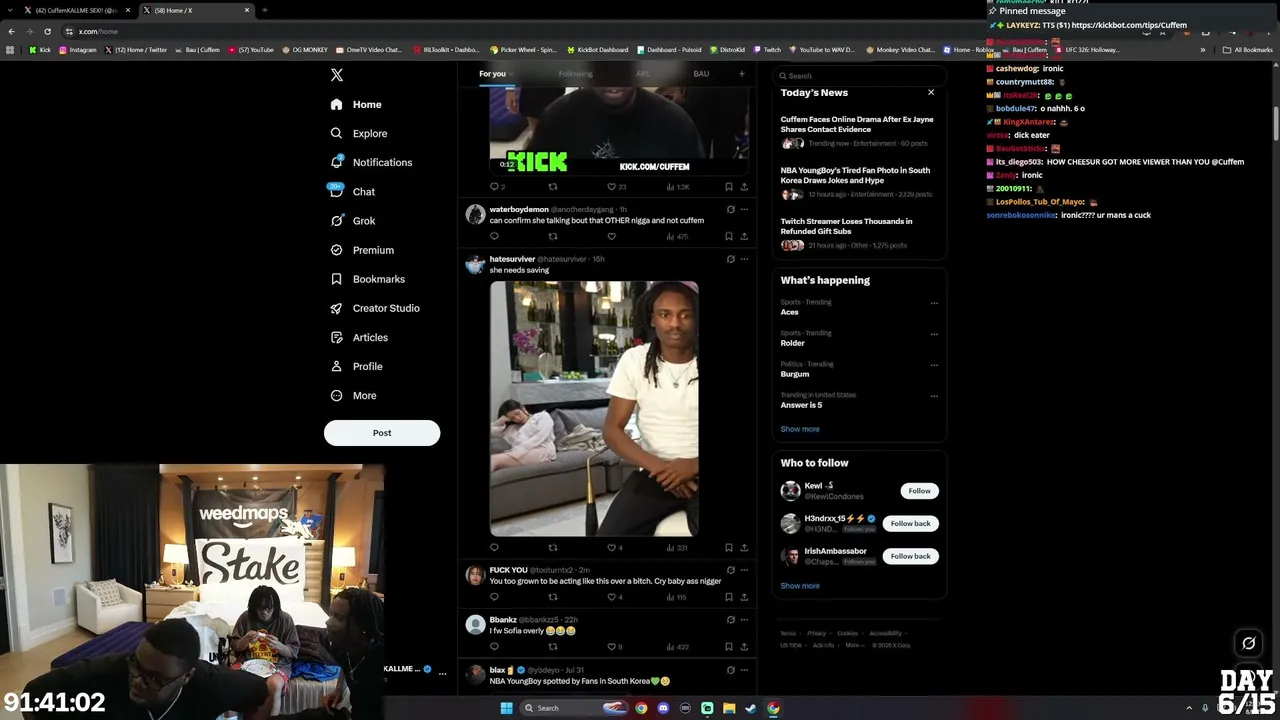Dismiss the Today's News panel

click(x=931, y=92)
